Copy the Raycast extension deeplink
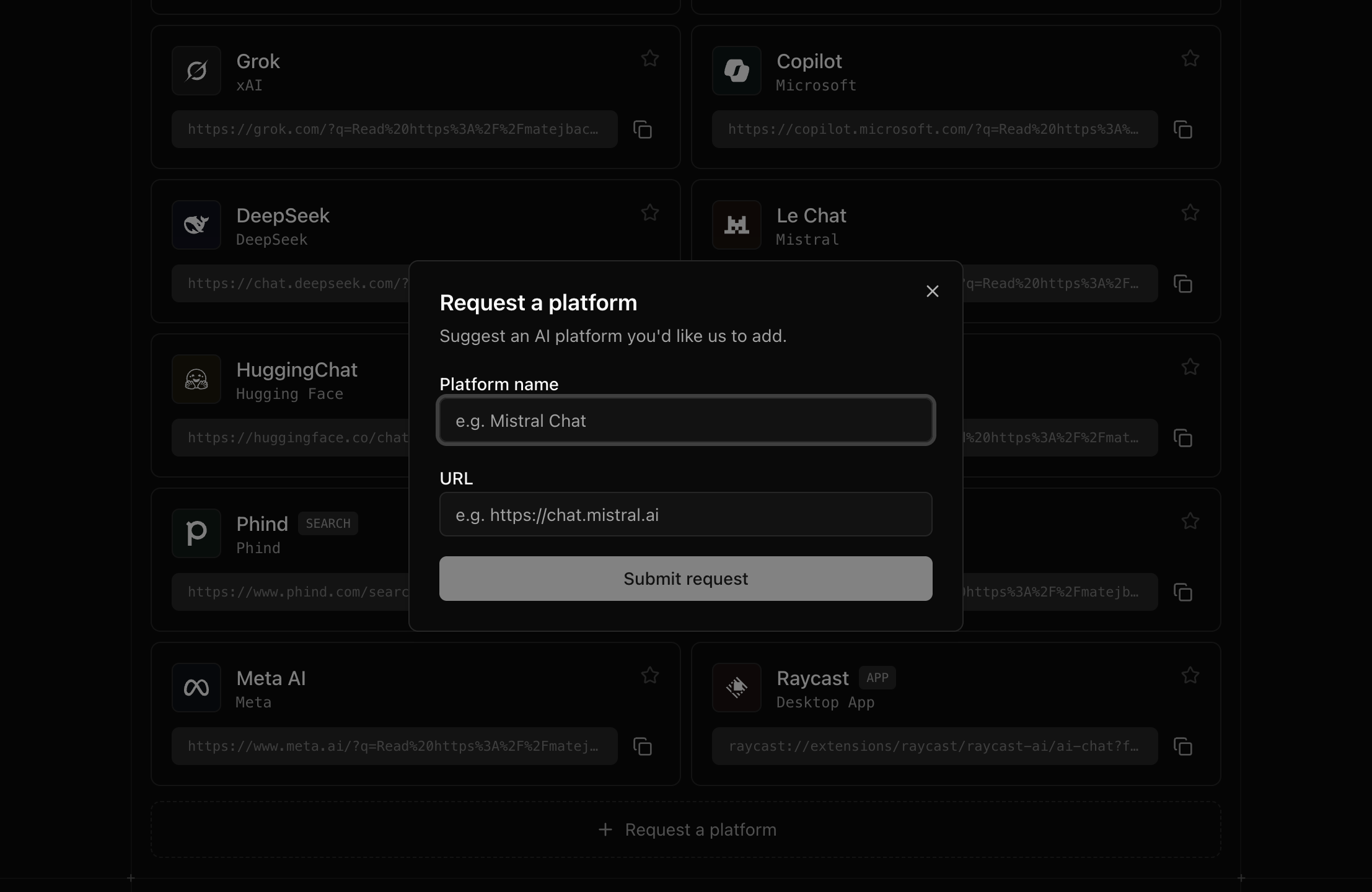The image size is (1372, 892). pos(1183,746)
